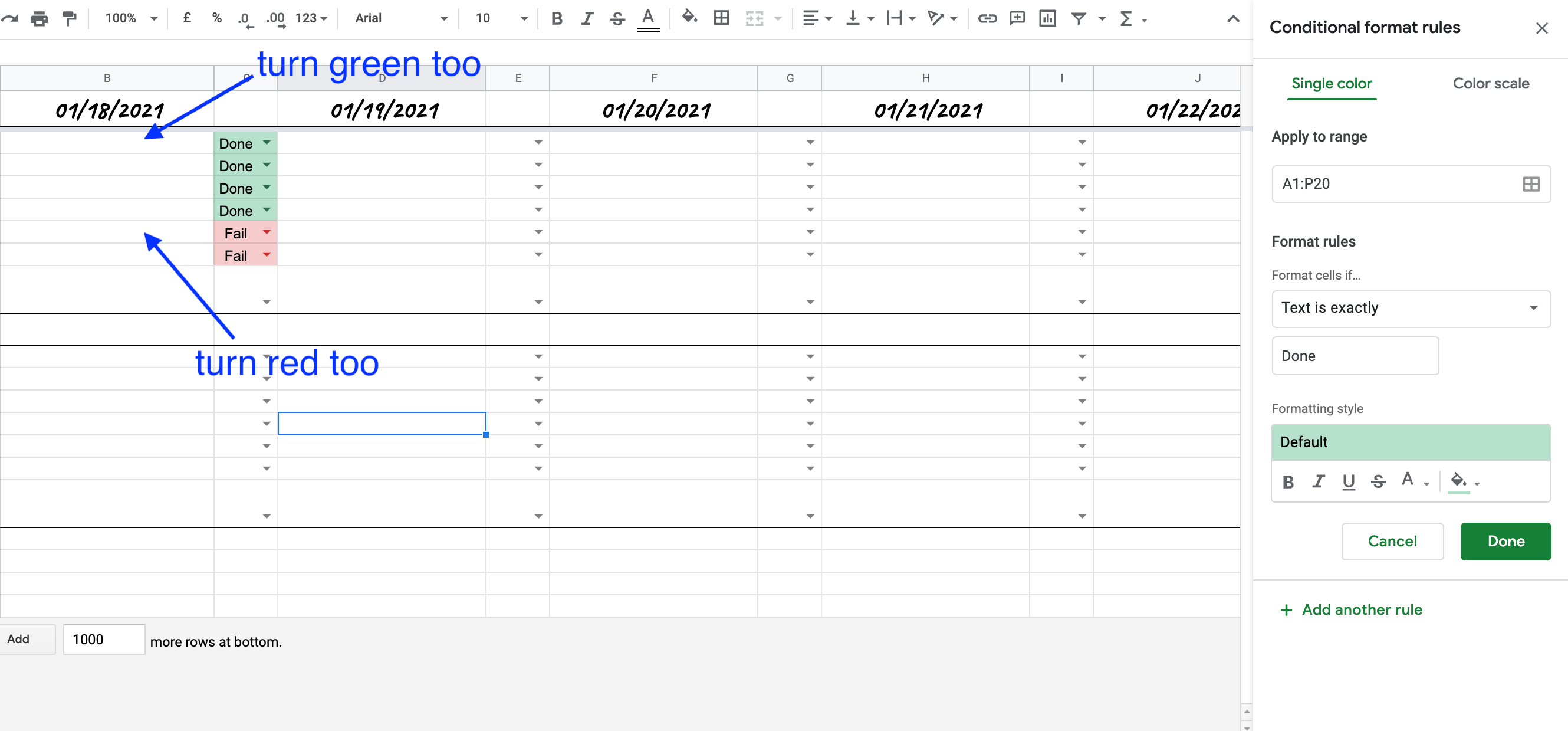Viewport: 1568px width, 731px height.
Task: Toggle underline in the Formatting style panel
Action: pos(1349,482)
